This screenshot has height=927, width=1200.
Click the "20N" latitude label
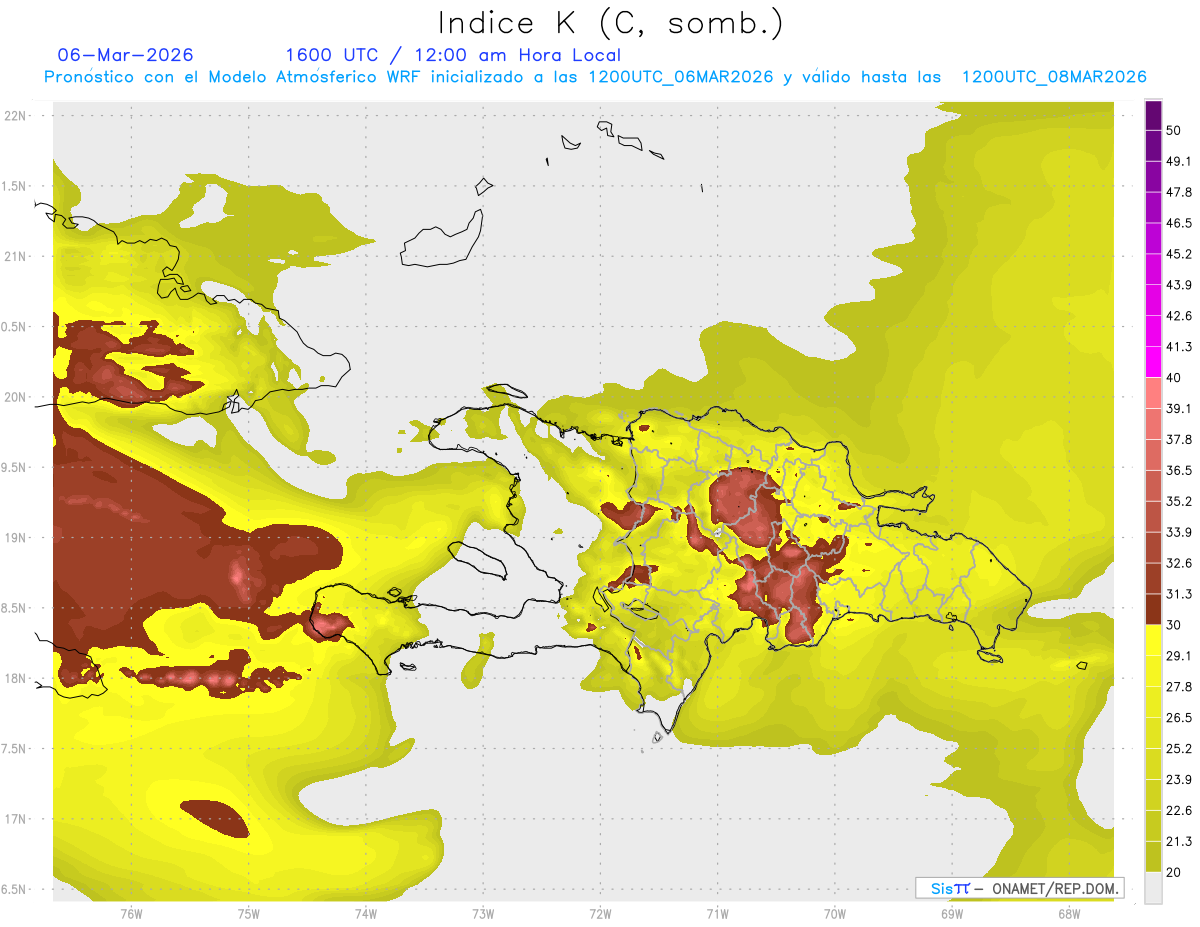[16, 397]
